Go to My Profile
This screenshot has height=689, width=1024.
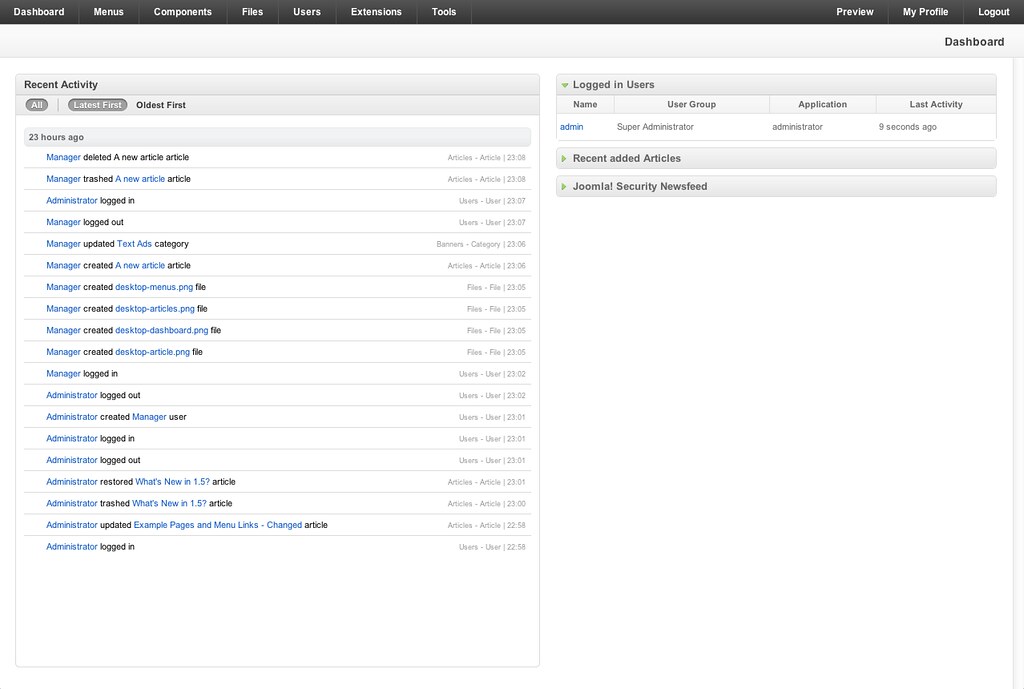[925, 12]
